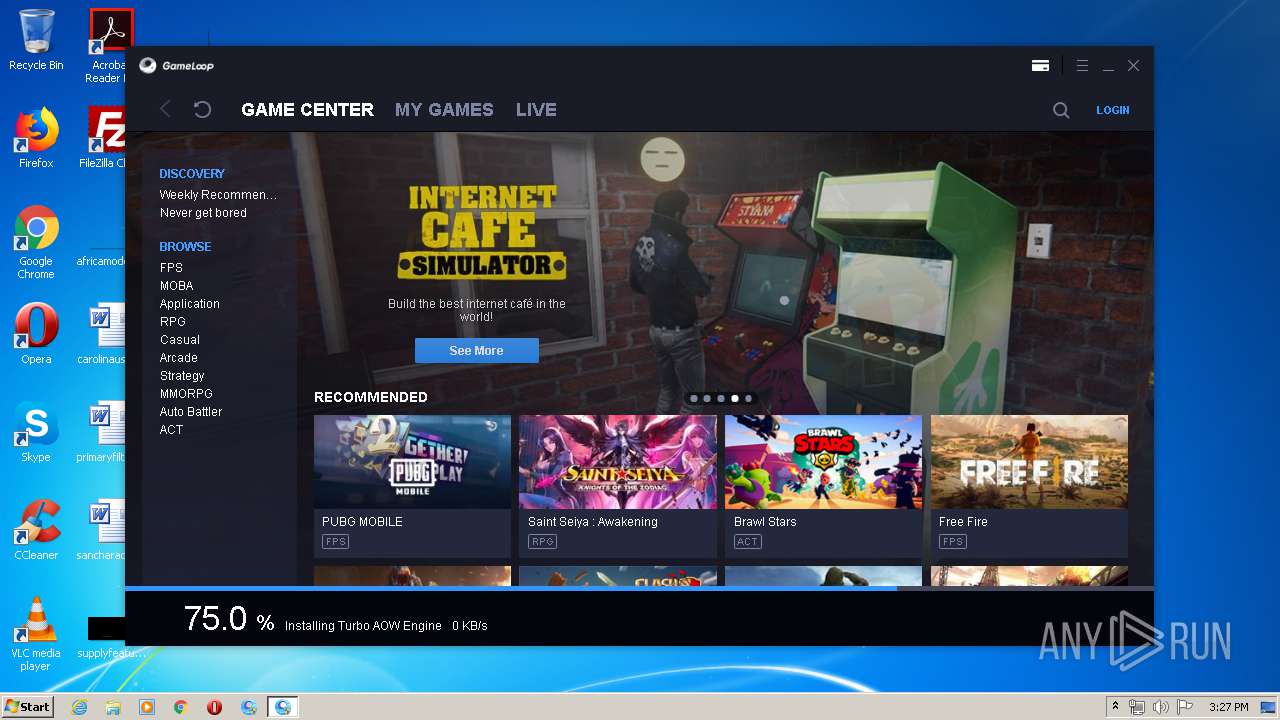1280x720 pixels.
Task: Browse the MMORPG category
Action: click(x=186, y=394)
